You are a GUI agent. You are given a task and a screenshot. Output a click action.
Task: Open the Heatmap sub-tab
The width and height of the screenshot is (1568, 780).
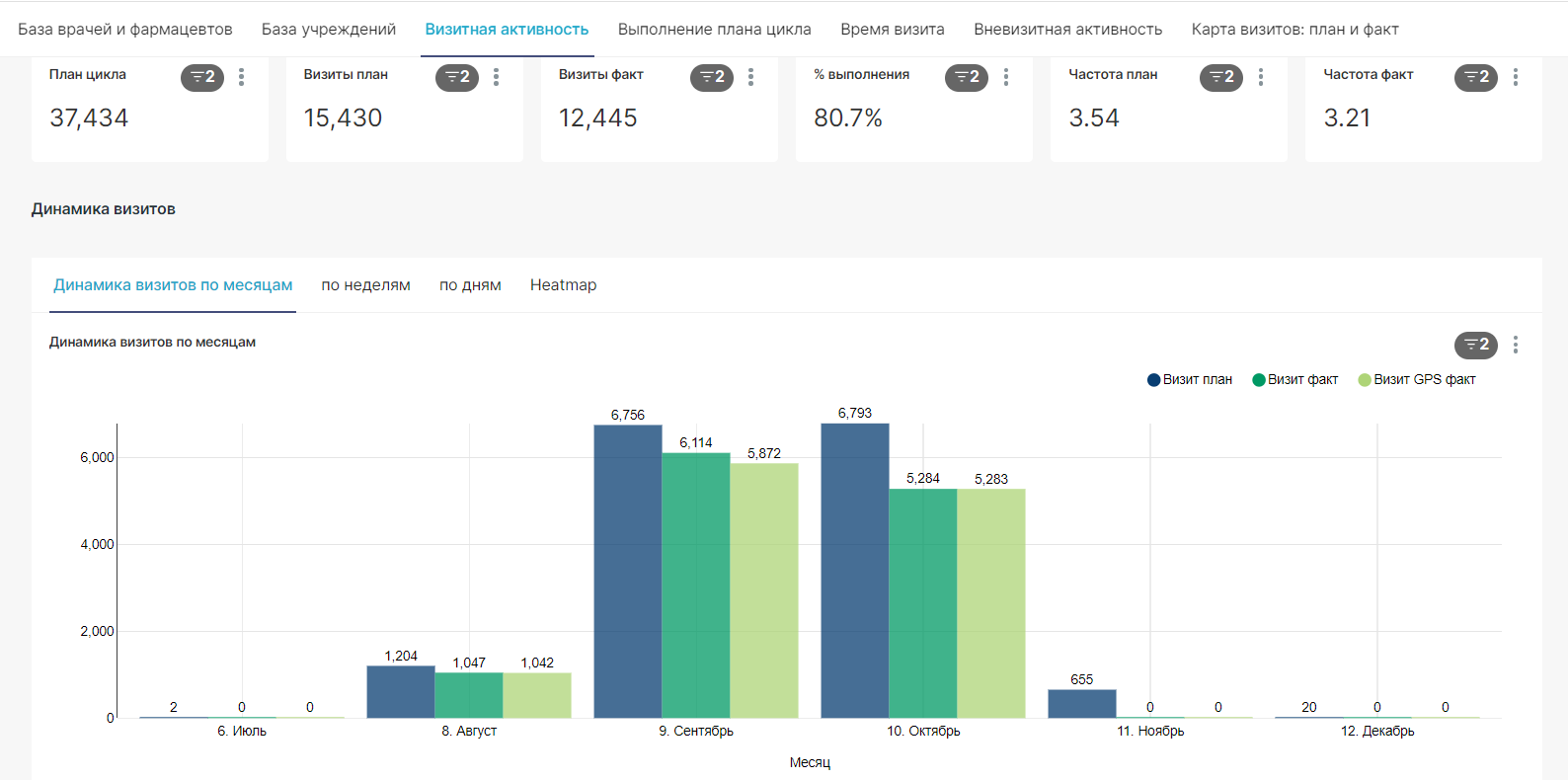(x=563, y=285)
